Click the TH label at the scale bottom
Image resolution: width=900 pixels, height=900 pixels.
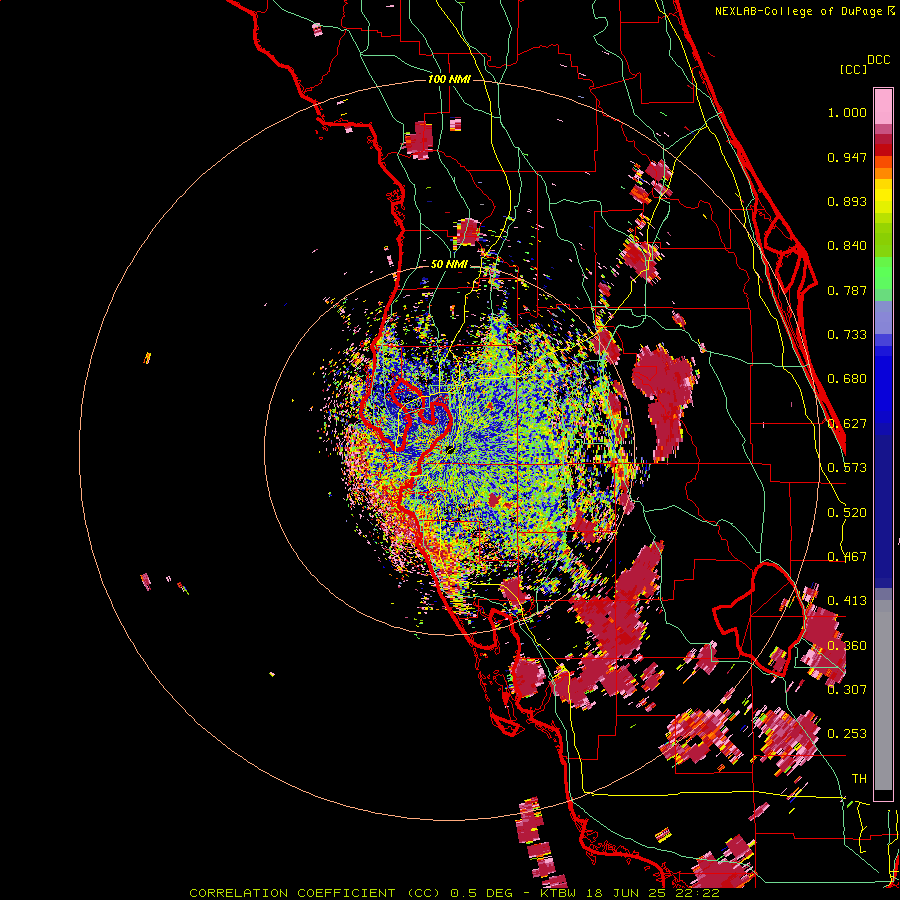pyautogui.click(x=859, y=779)
